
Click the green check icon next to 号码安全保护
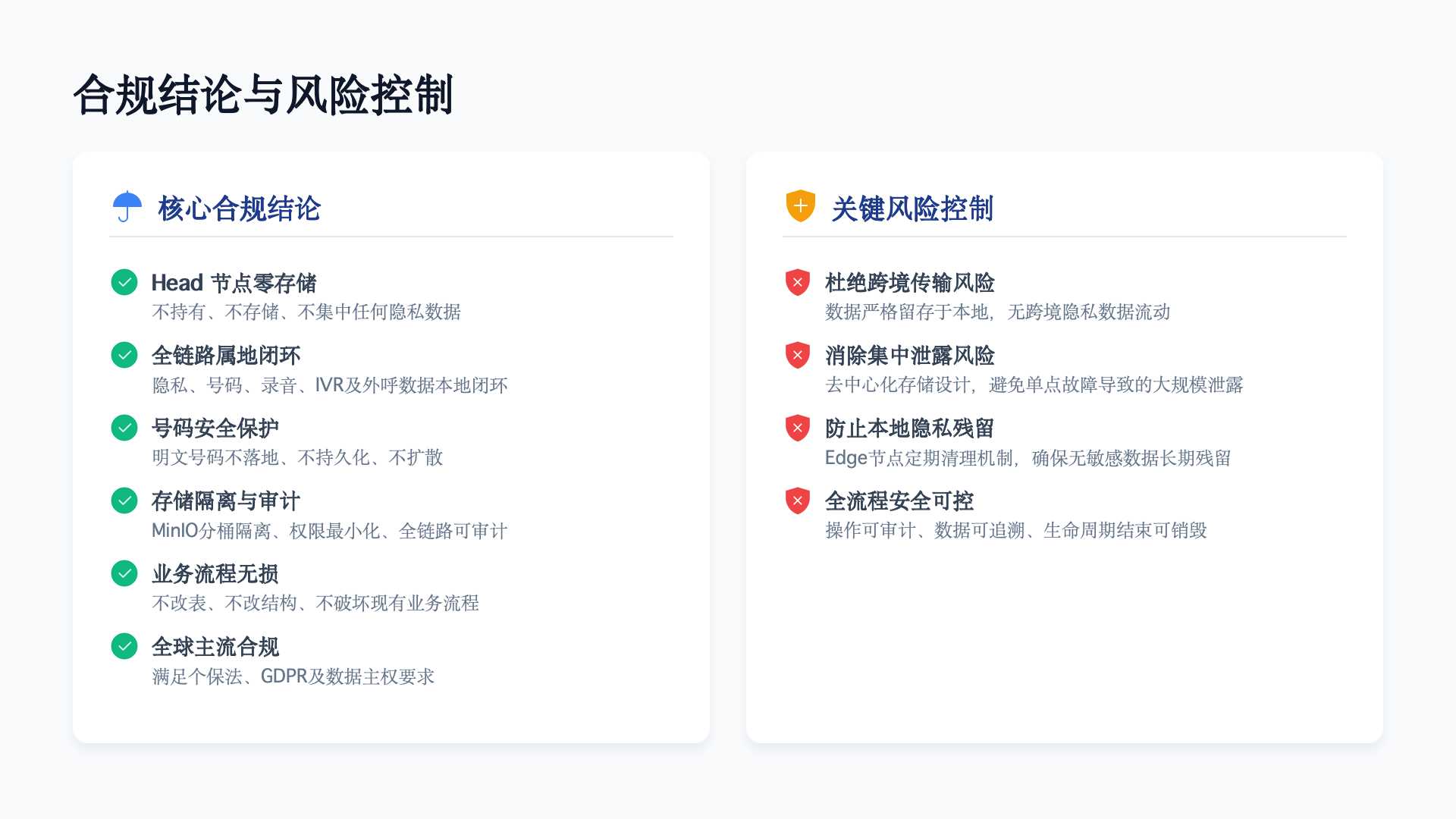(x=124, y=428)
